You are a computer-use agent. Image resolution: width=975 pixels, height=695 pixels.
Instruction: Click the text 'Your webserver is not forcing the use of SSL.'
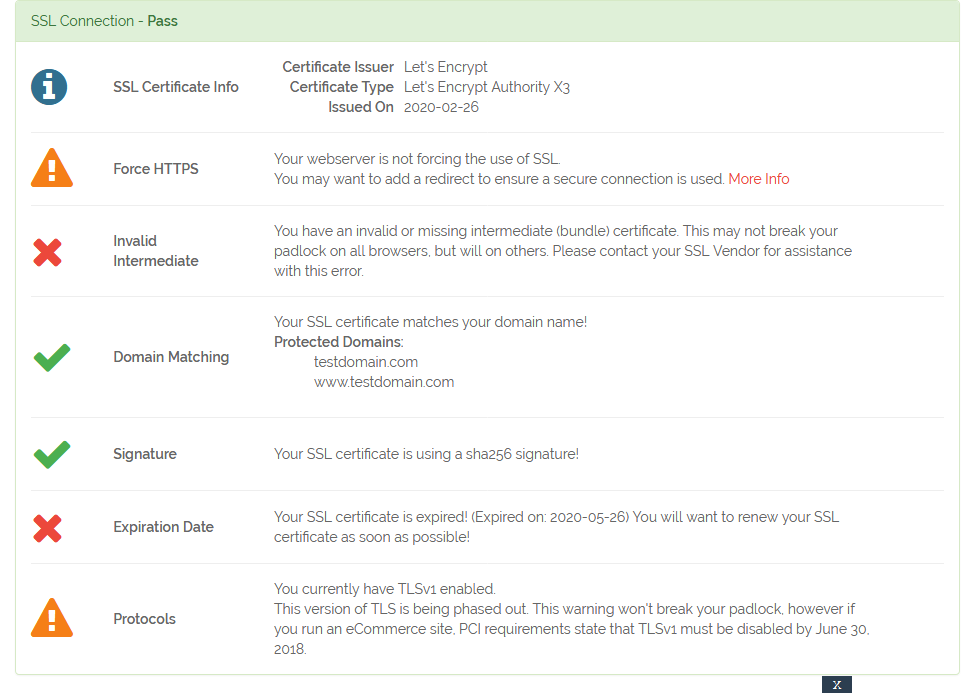tap(417, 159)
